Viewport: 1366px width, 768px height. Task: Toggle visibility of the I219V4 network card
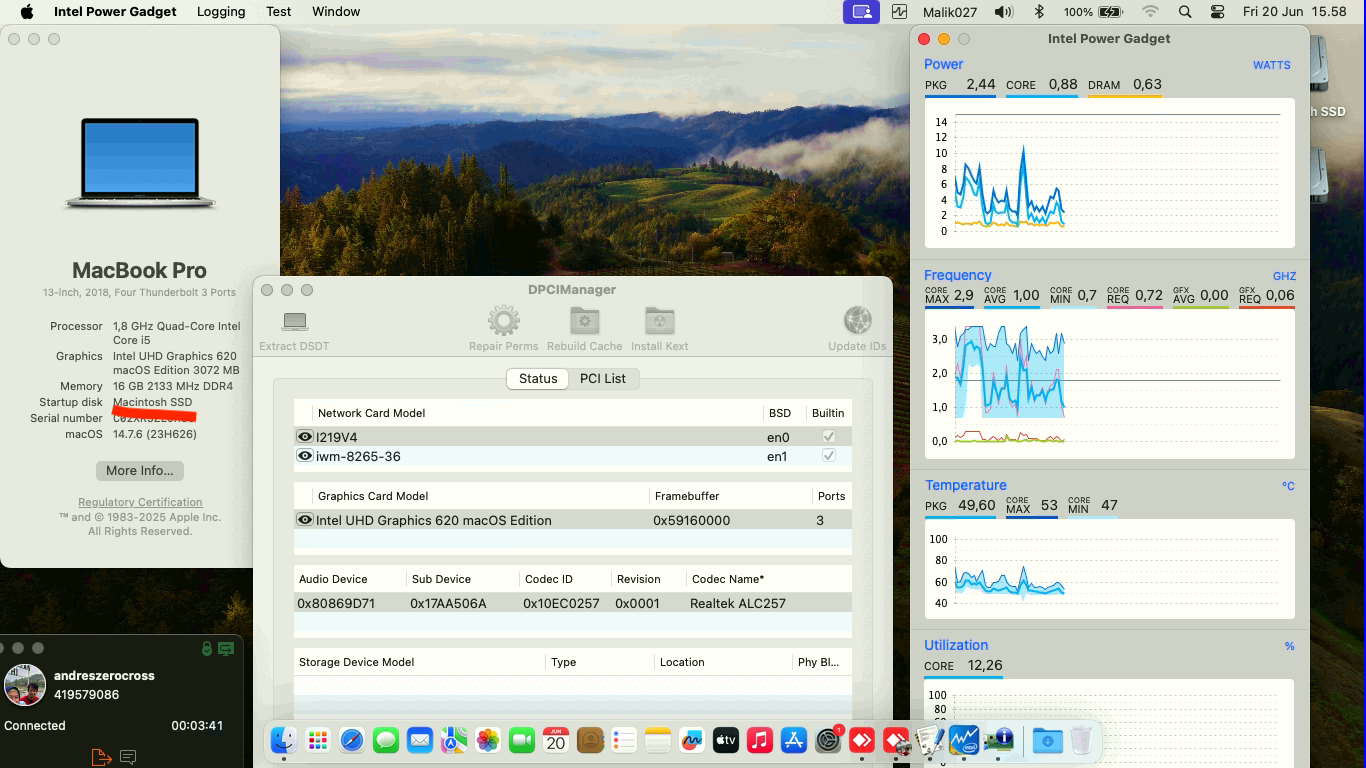[305, 436]
